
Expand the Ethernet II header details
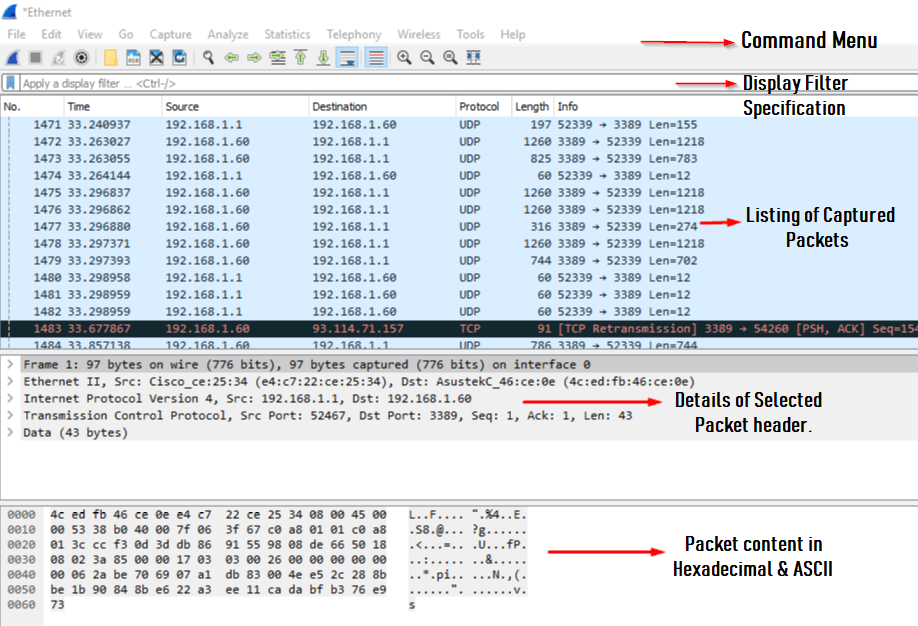tap(10, 382)
